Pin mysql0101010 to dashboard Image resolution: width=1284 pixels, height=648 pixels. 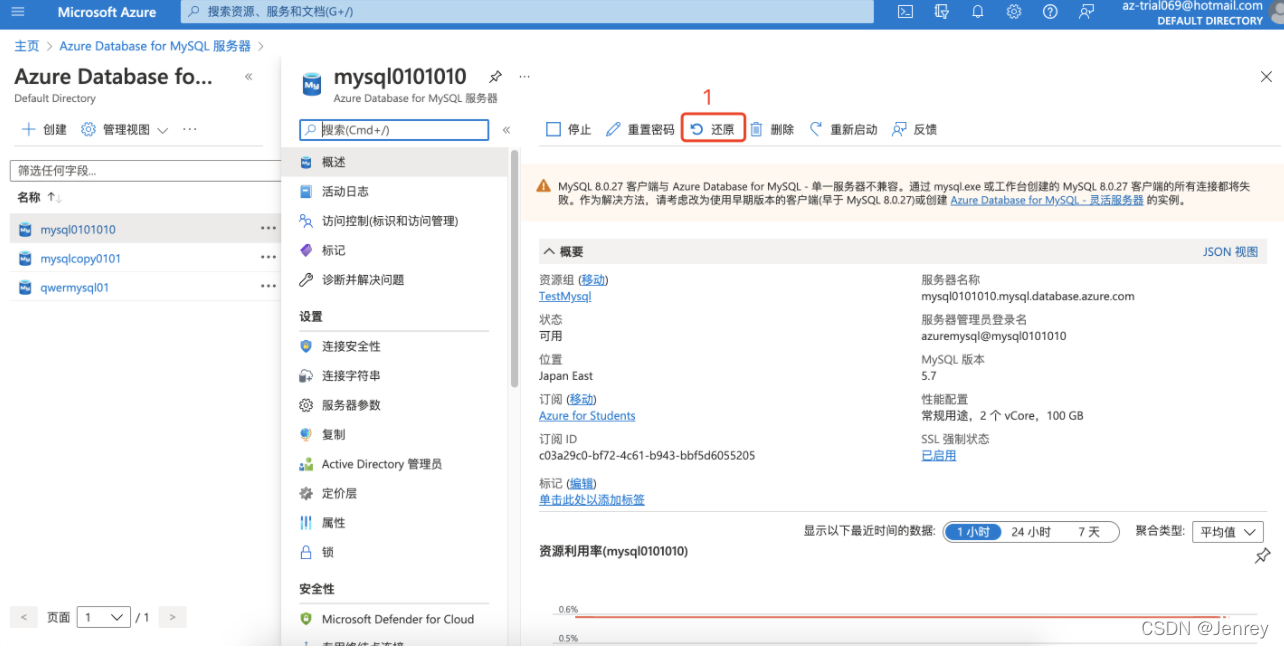pyautogui.click(x=495, y=77)
